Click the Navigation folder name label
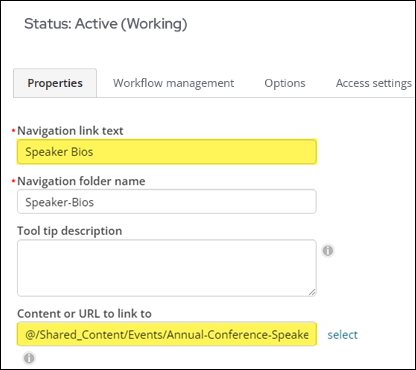416x370 pixels. (81, 181)
